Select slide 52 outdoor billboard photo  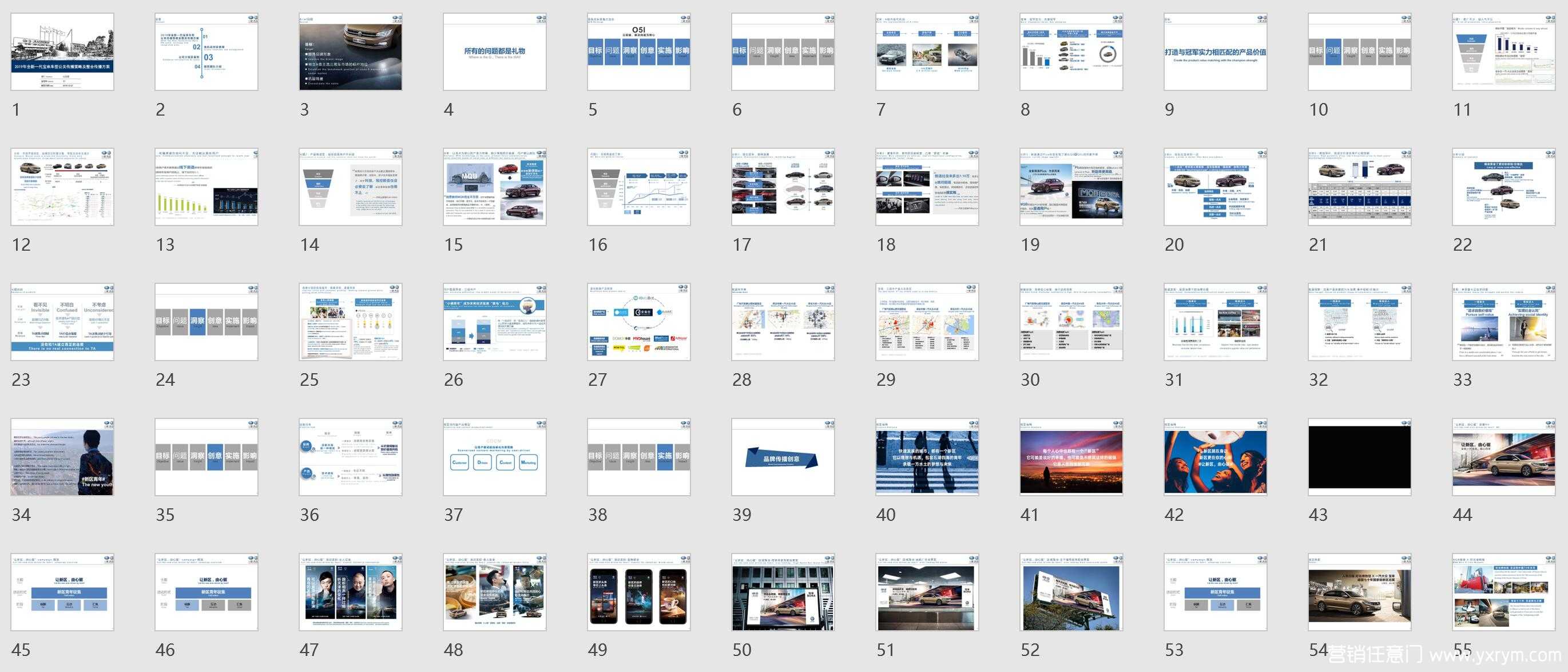coord(1071,592)
